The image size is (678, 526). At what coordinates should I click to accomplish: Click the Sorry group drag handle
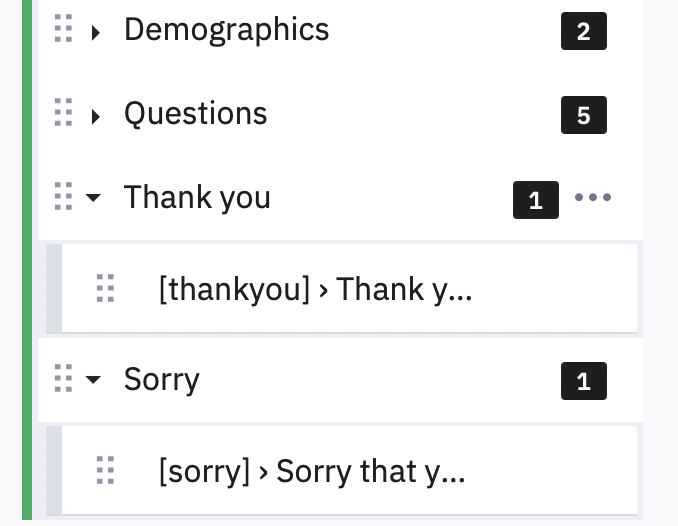[63, 379]
